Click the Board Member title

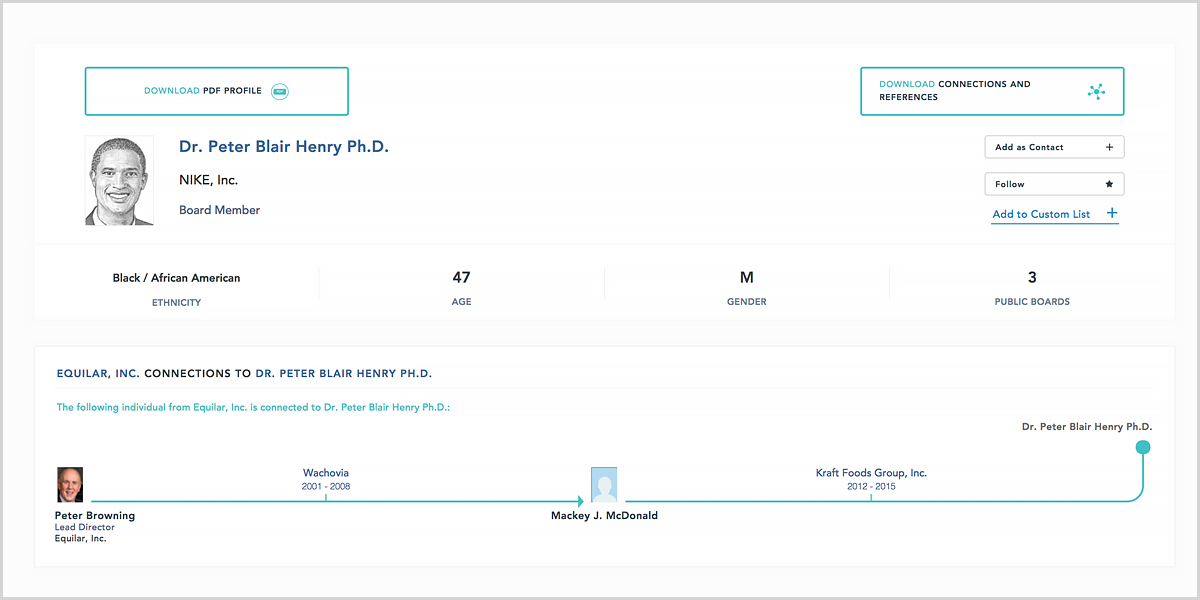coord(219,210)
